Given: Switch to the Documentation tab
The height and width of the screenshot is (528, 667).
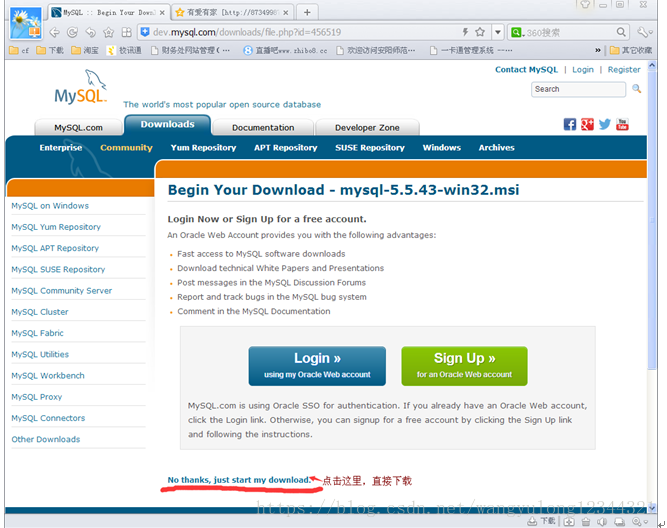Looking at the screenshot, I should 263,128.
